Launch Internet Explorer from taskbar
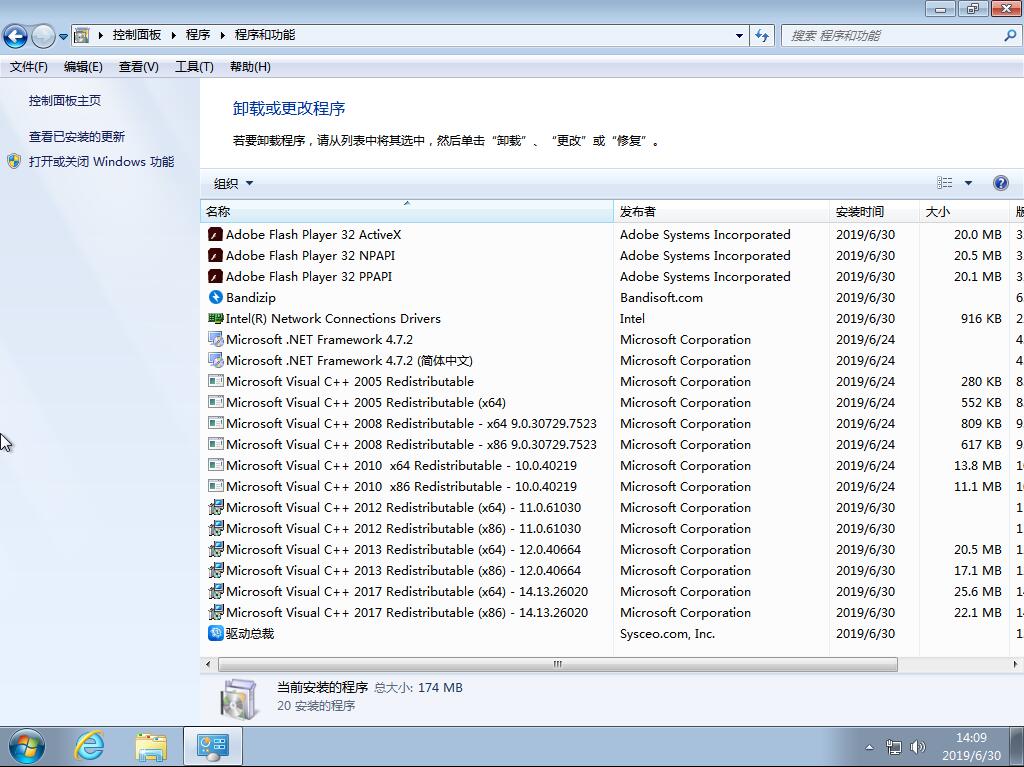The height and width of the screenshot is (767, 1024). pyautogui.click(x=89, y=746)
